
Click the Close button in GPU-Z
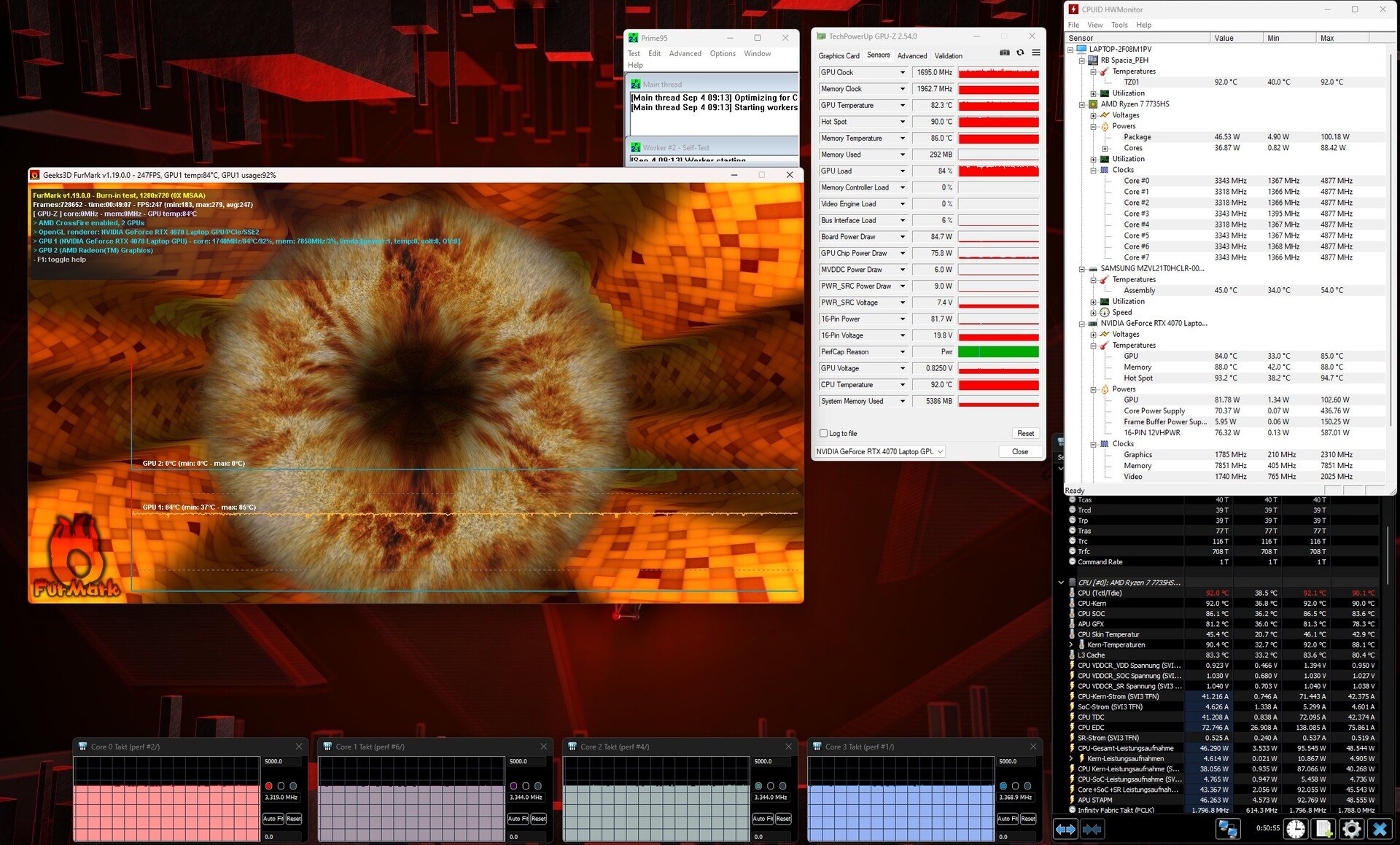pyautogui.click(x=1020, y=451)
